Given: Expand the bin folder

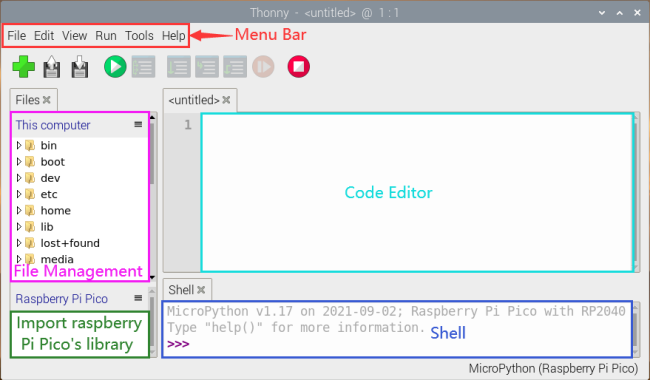Looking at the screenshot, I should 19,145.
